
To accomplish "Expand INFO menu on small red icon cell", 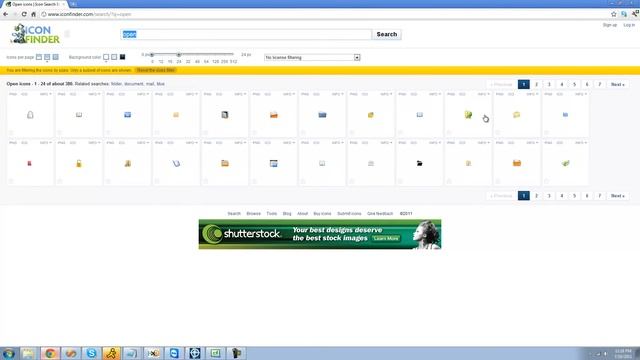I will (x=46, y=143).
